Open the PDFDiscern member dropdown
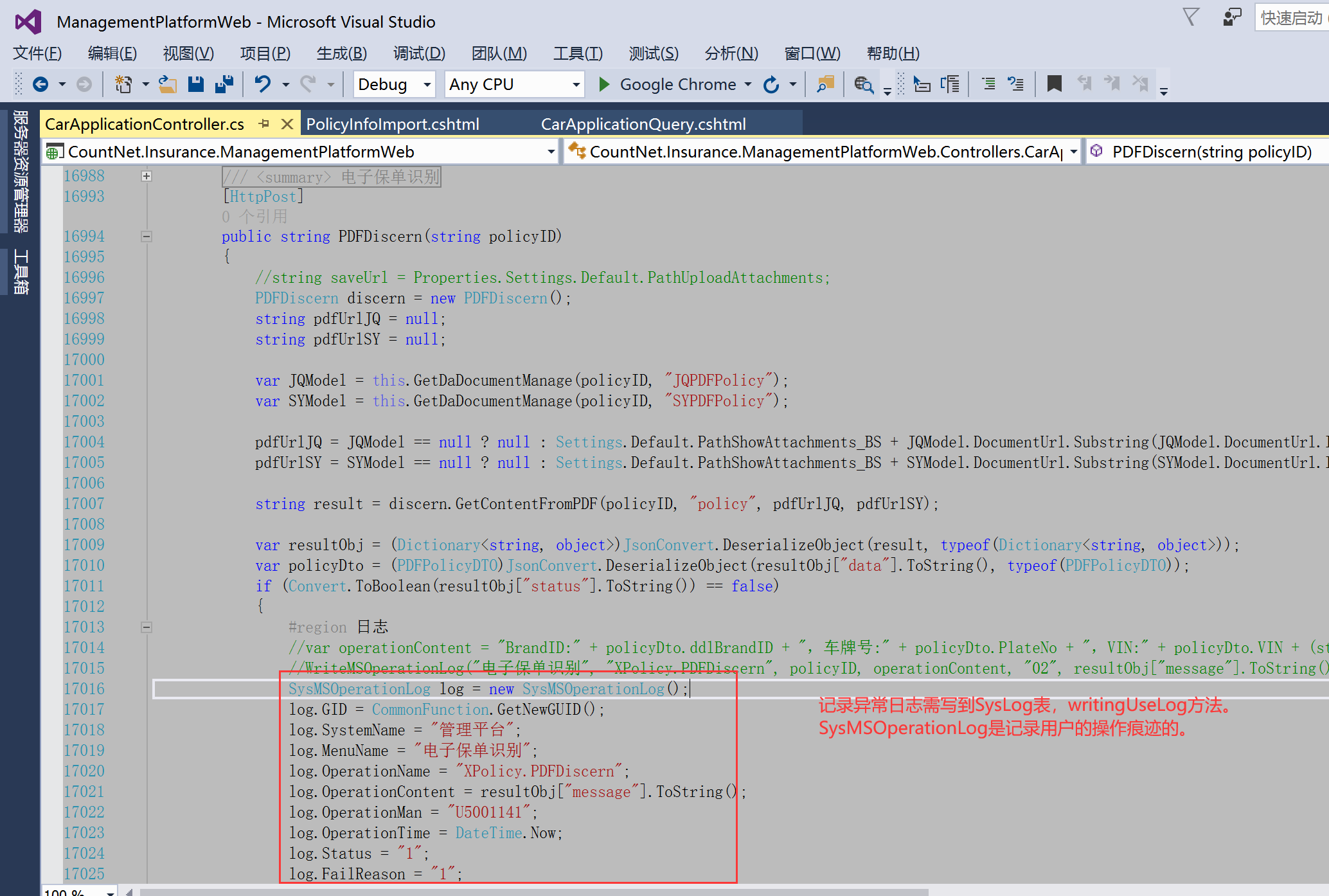 [x=1208, y=152]
